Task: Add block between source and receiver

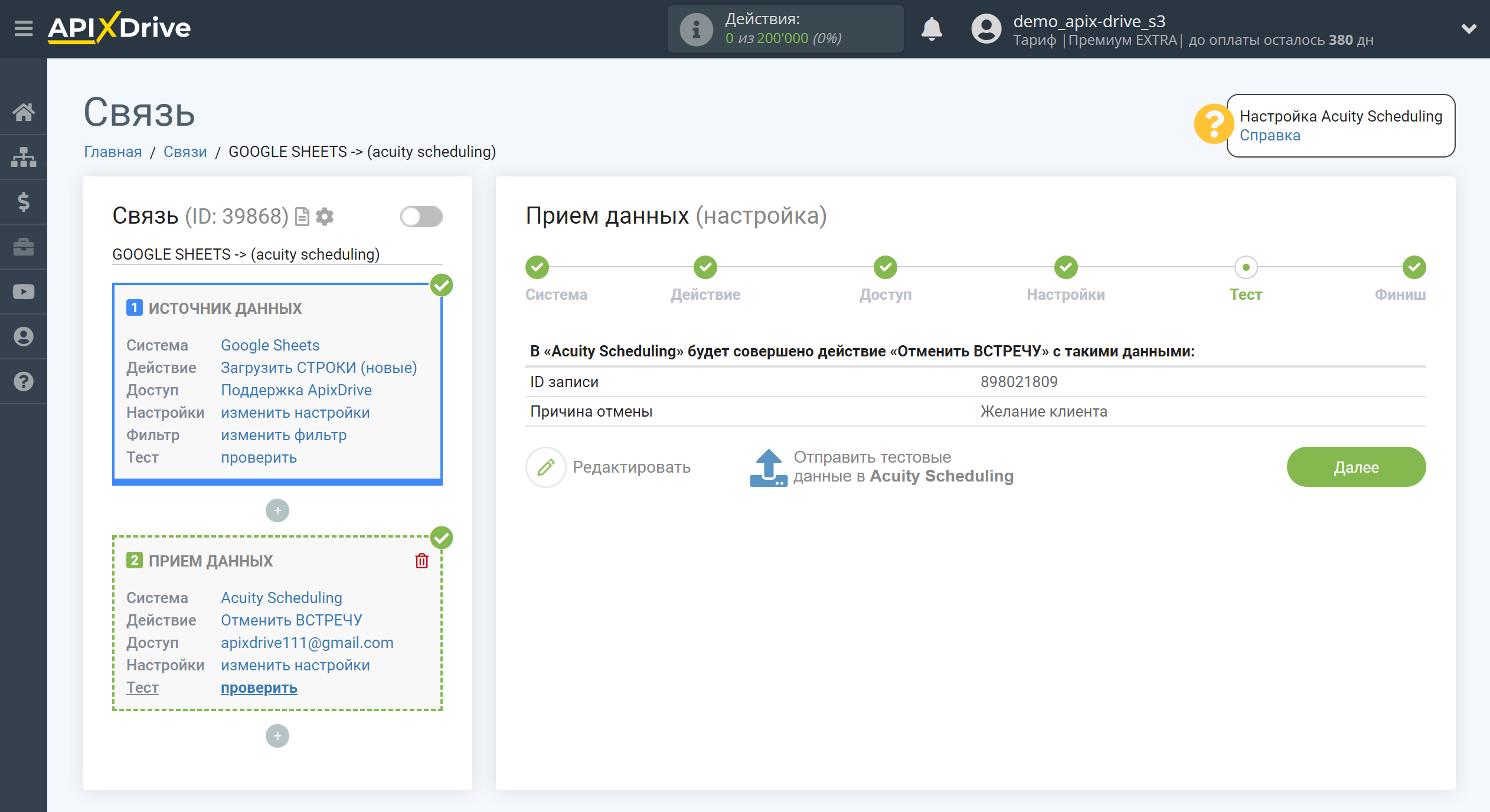Action: (277, 510)
